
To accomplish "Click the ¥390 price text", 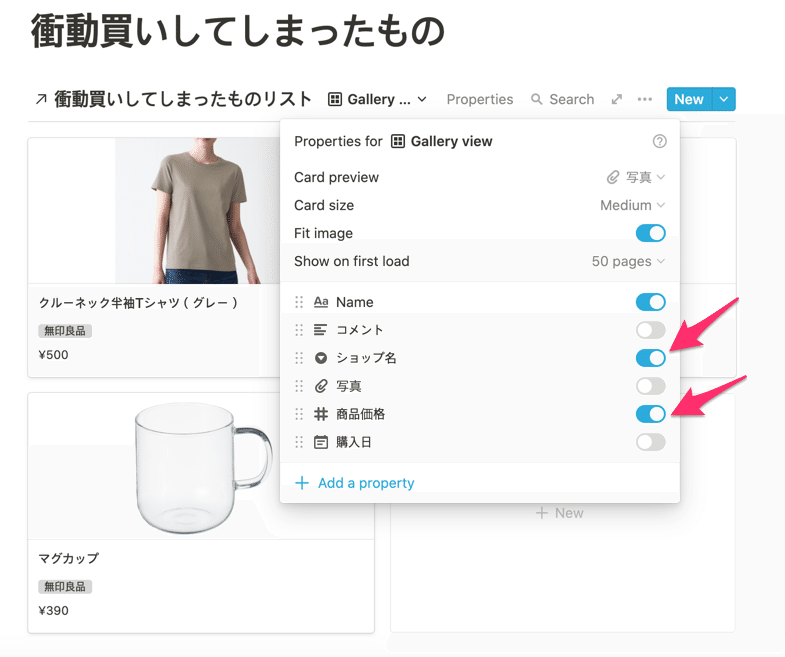I will (53, 610).
